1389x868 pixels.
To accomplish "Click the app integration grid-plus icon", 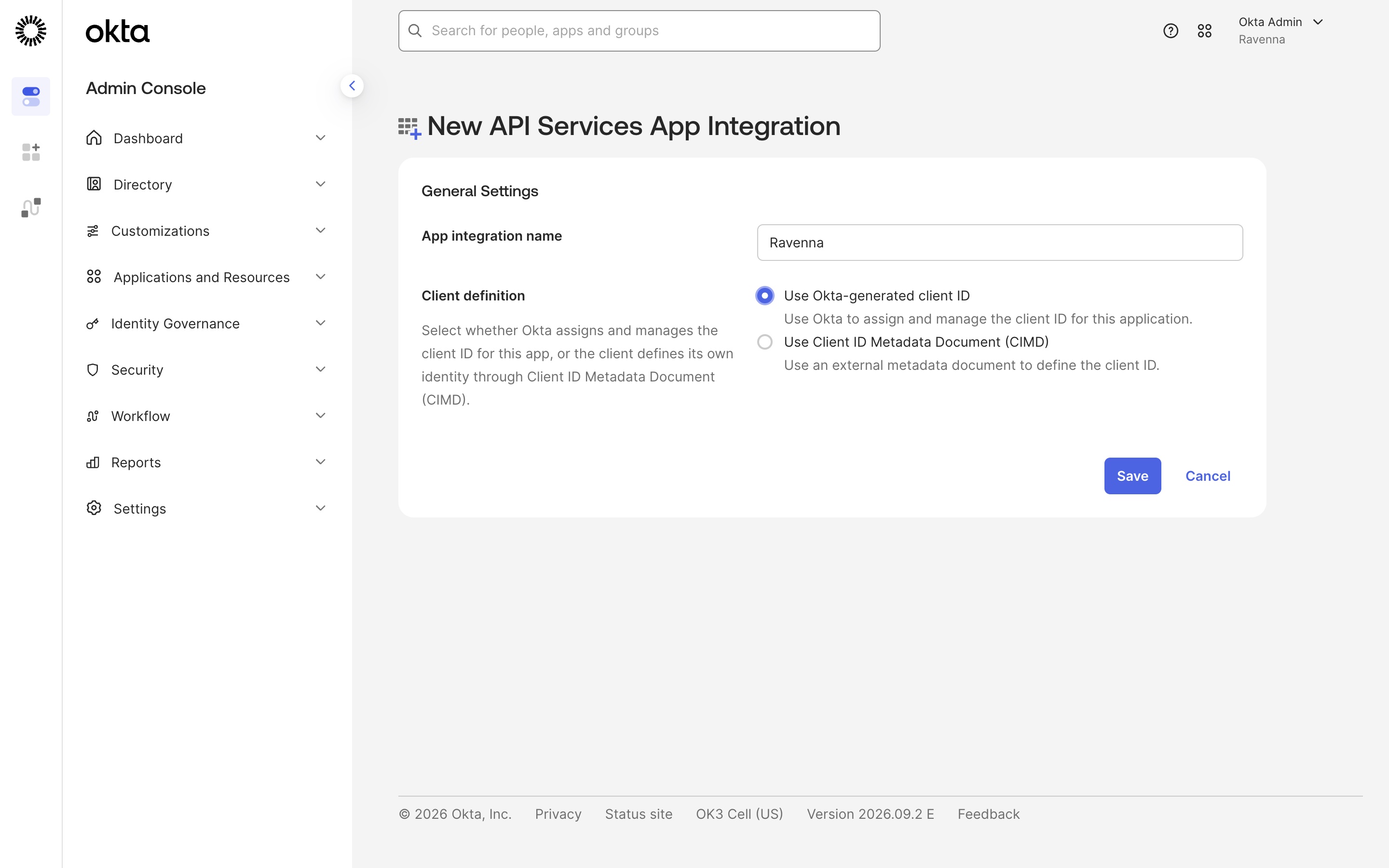I will [410, 128].
